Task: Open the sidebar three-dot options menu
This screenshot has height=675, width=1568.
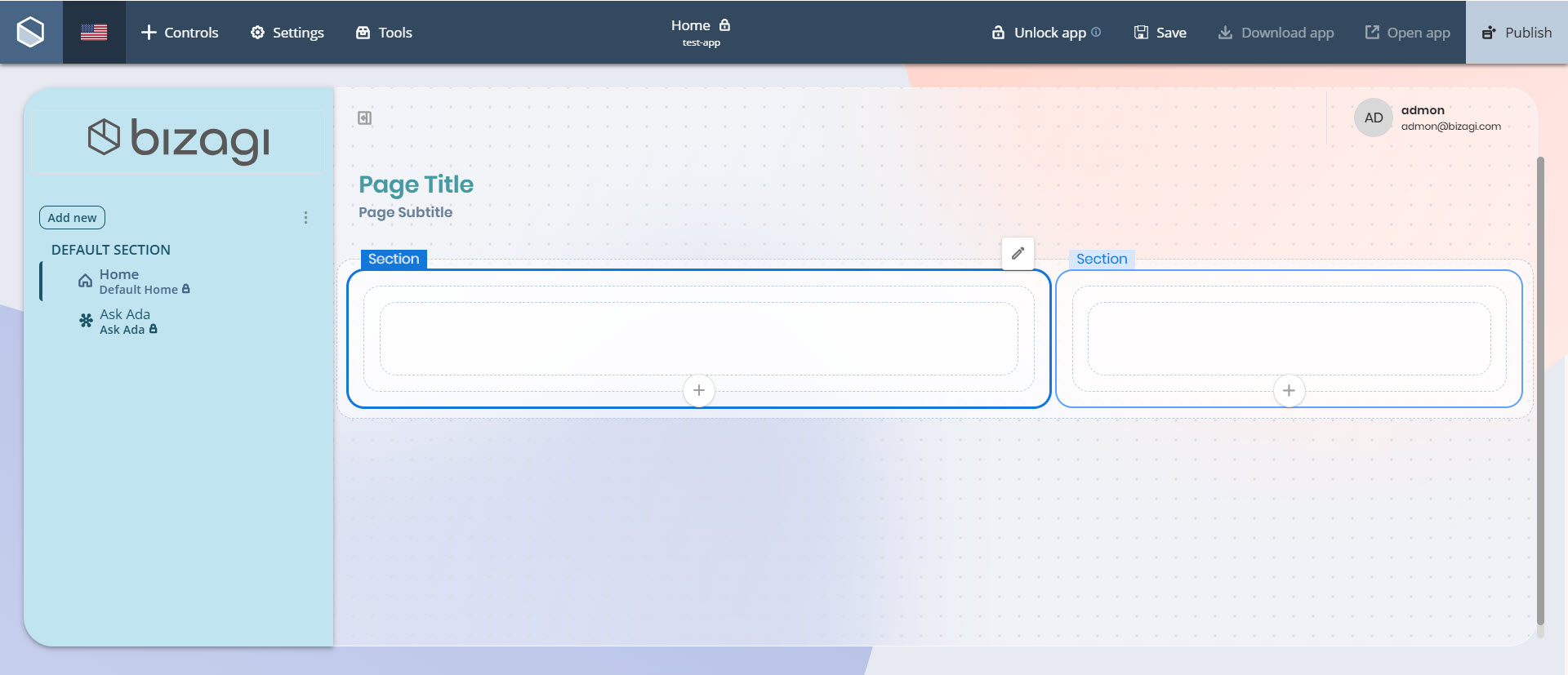Action: coord(305,218)
